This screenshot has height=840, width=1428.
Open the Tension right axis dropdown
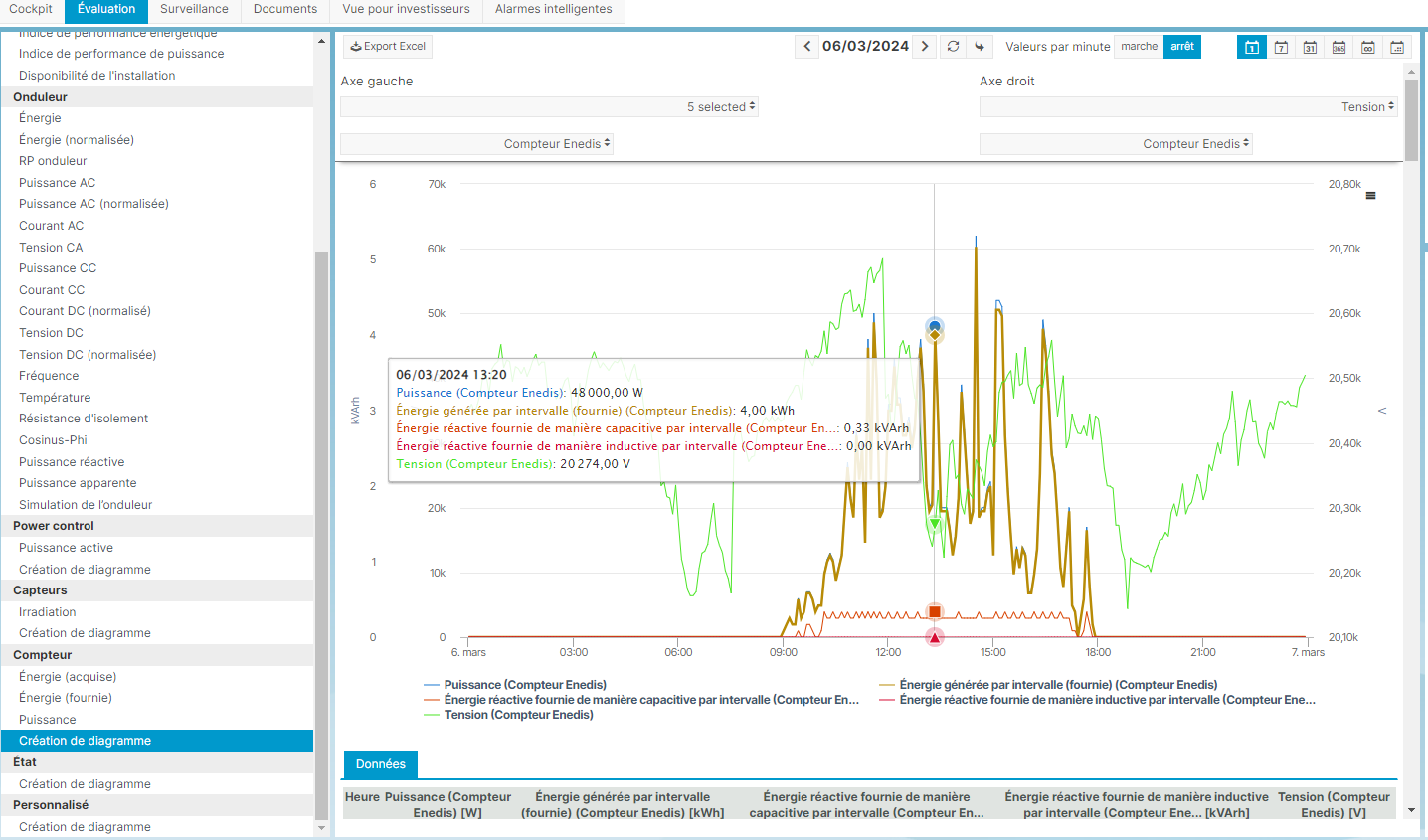point(1188,107)
